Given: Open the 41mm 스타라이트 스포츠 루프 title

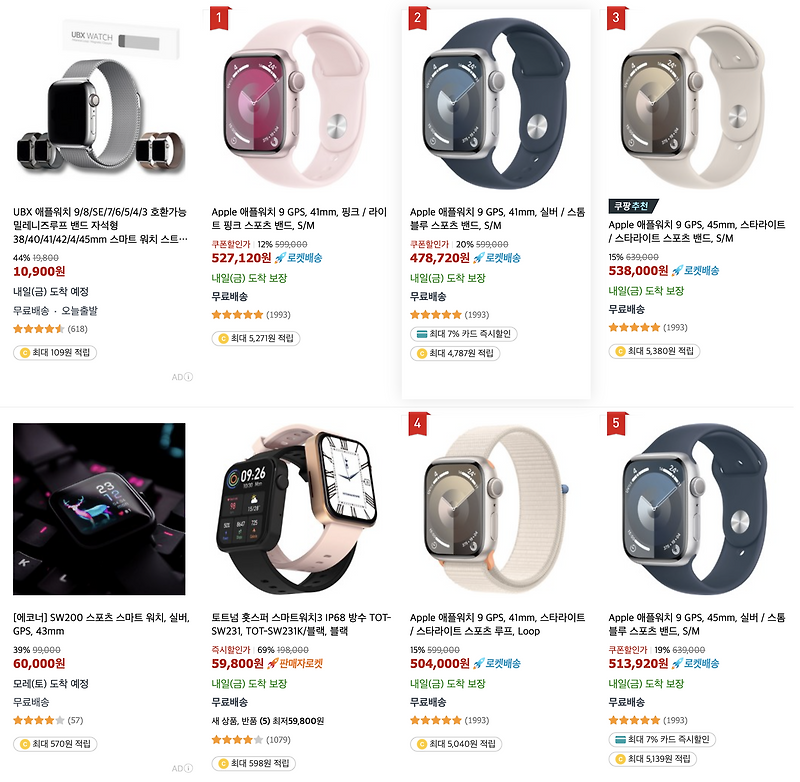Looking at the screenshot, I should [x=497, y=624].
